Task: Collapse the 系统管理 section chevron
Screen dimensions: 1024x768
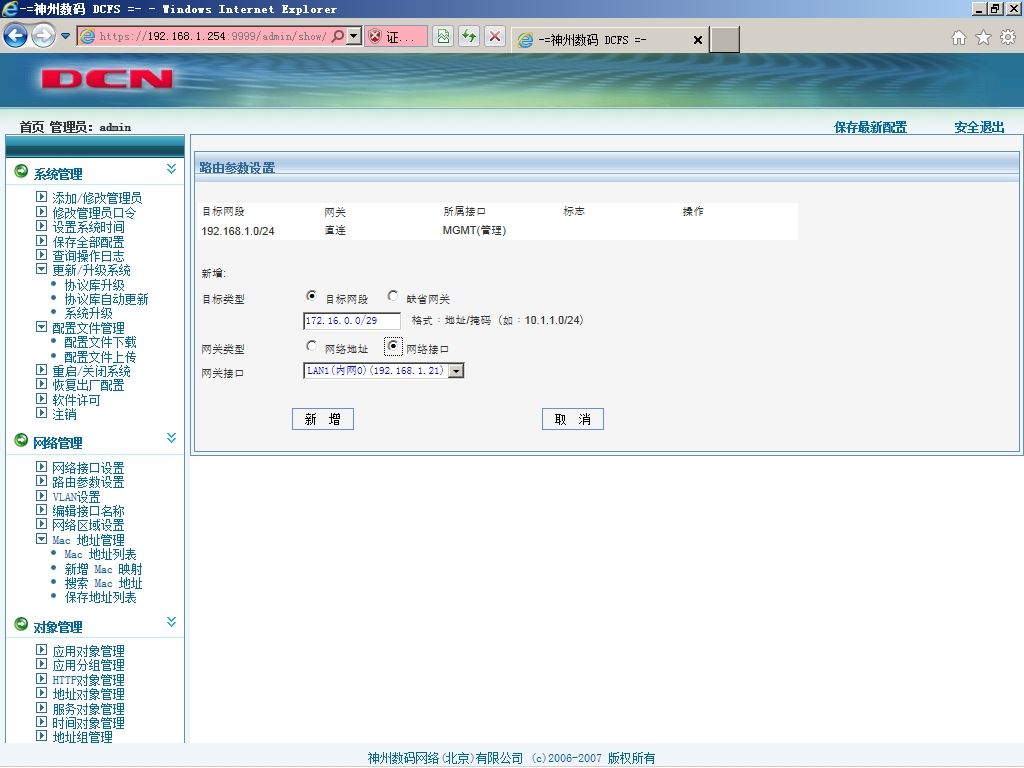Action: pos(171,169)
